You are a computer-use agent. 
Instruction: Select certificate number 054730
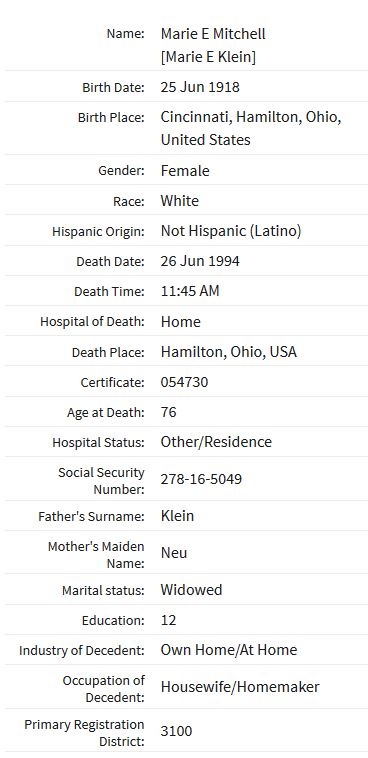pos(185,382)
